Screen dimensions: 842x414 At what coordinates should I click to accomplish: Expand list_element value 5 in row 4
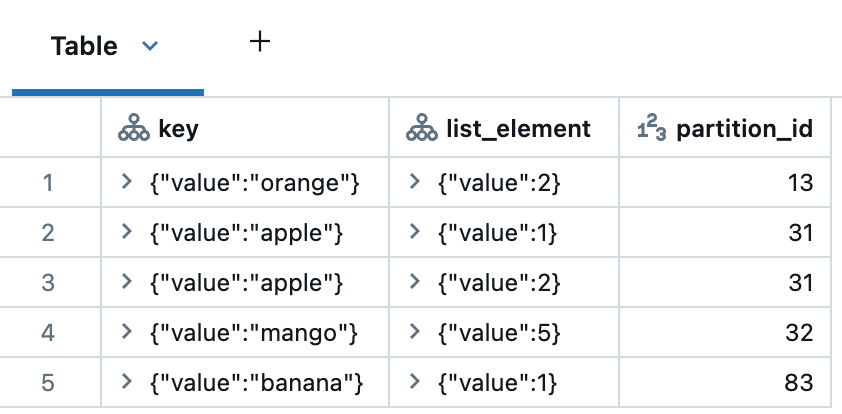click(x=414, y=332)
